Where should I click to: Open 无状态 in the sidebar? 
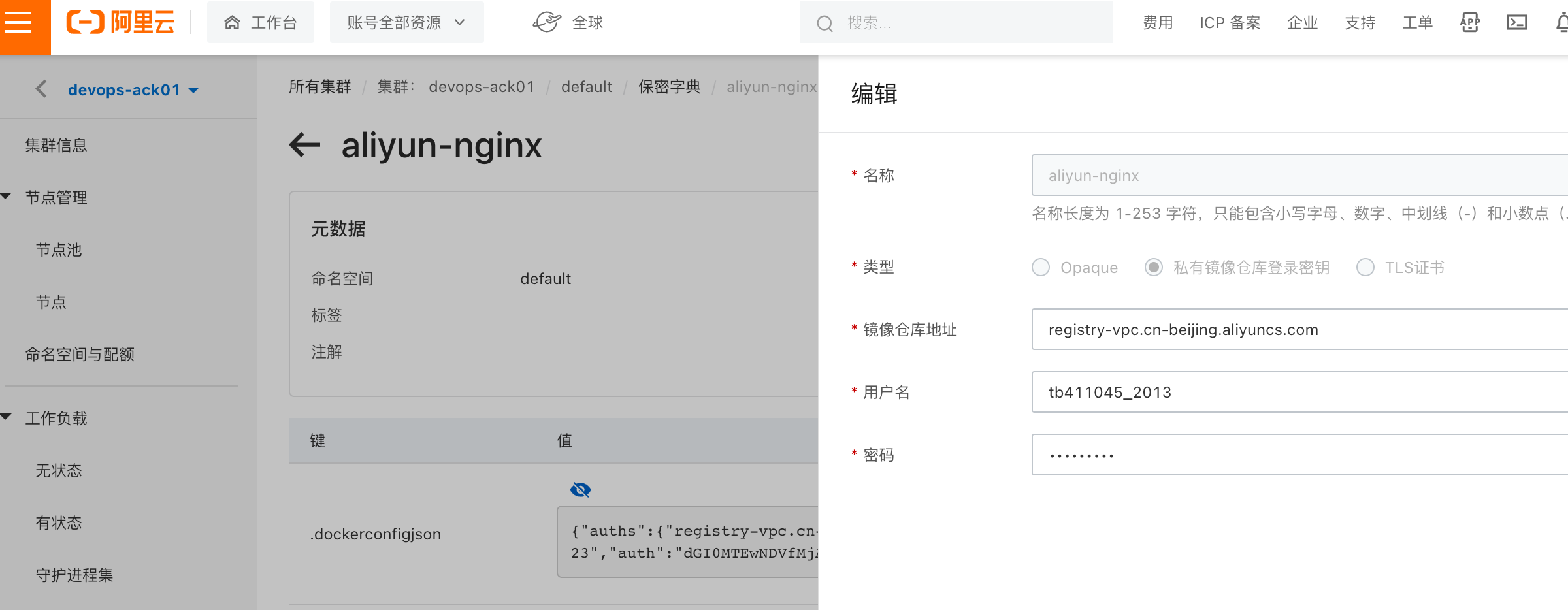point(59,470)
